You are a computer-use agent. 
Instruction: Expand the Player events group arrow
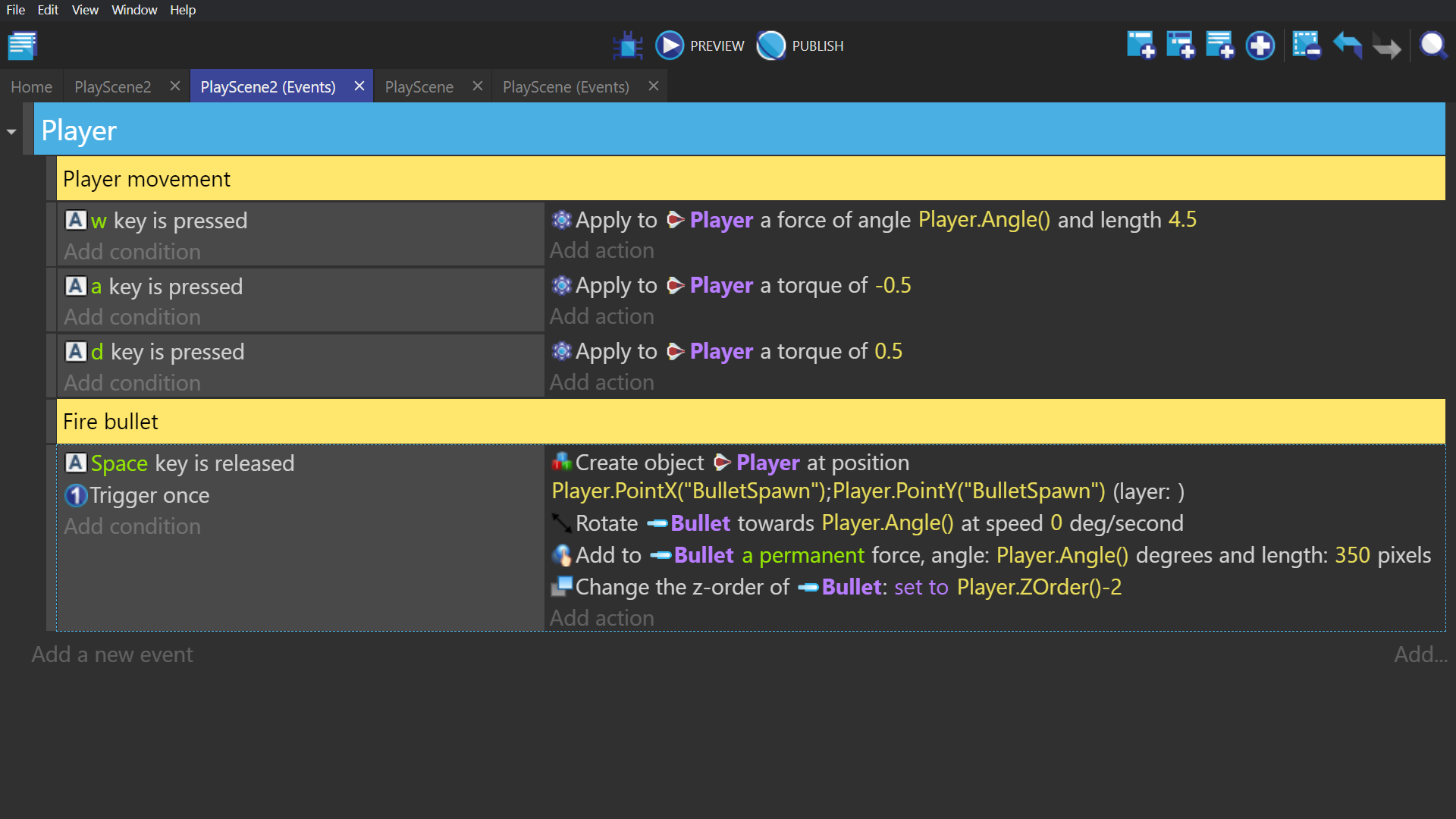click(x=11, y=130)
